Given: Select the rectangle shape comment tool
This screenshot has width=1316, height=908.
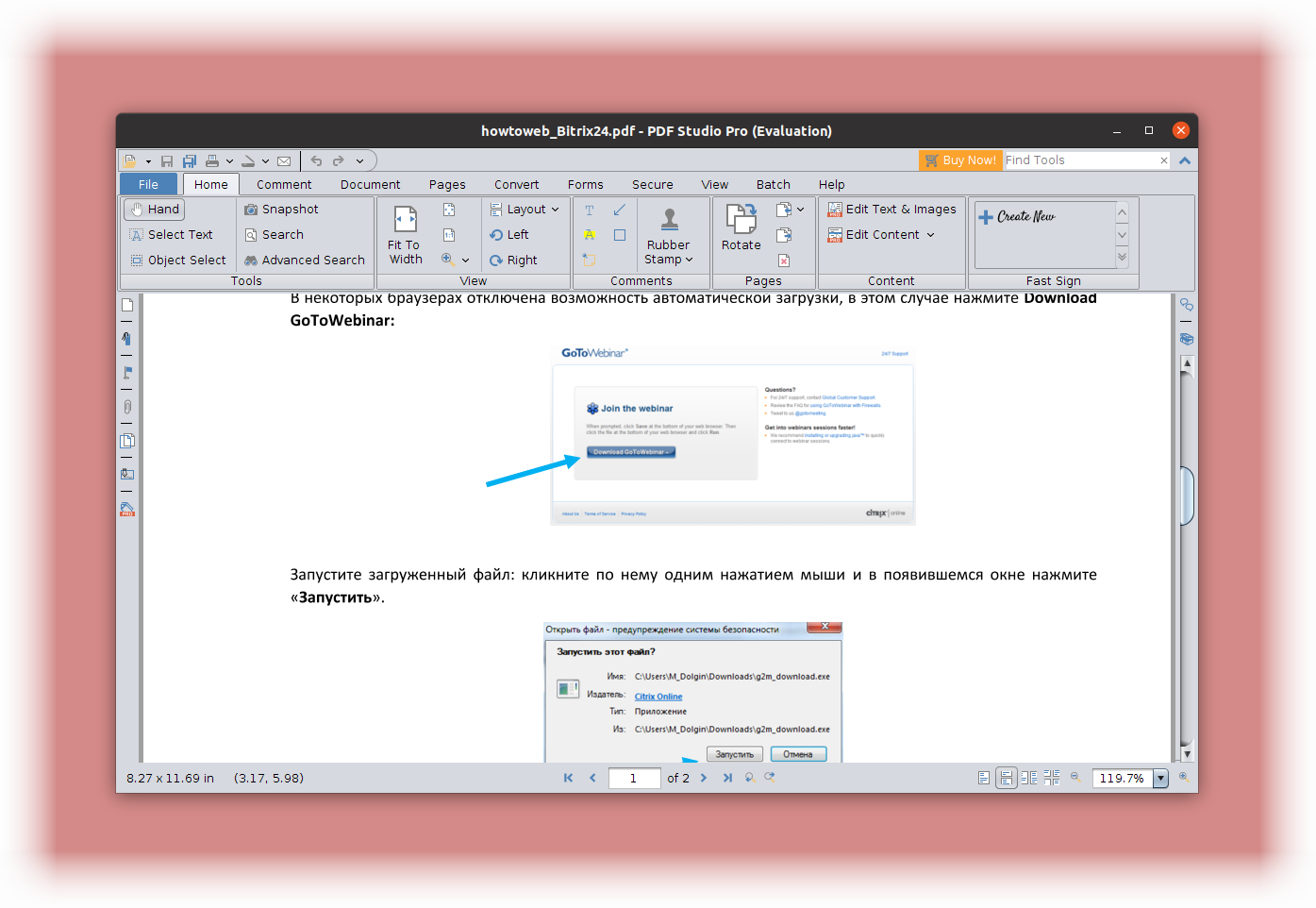Looking at the screenshot, I should [620, 235].
